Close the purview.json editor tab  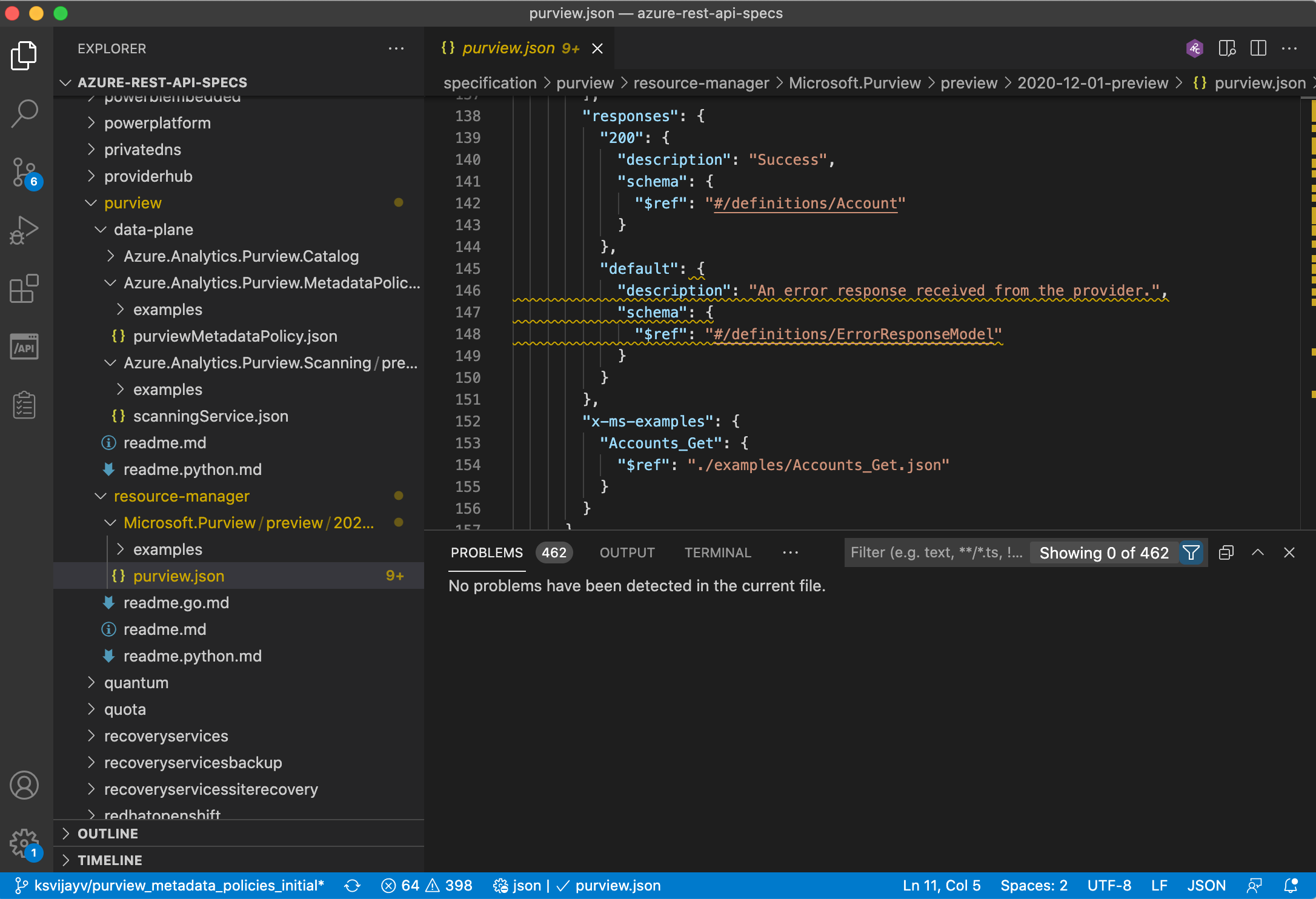click(x=597, y=48)
